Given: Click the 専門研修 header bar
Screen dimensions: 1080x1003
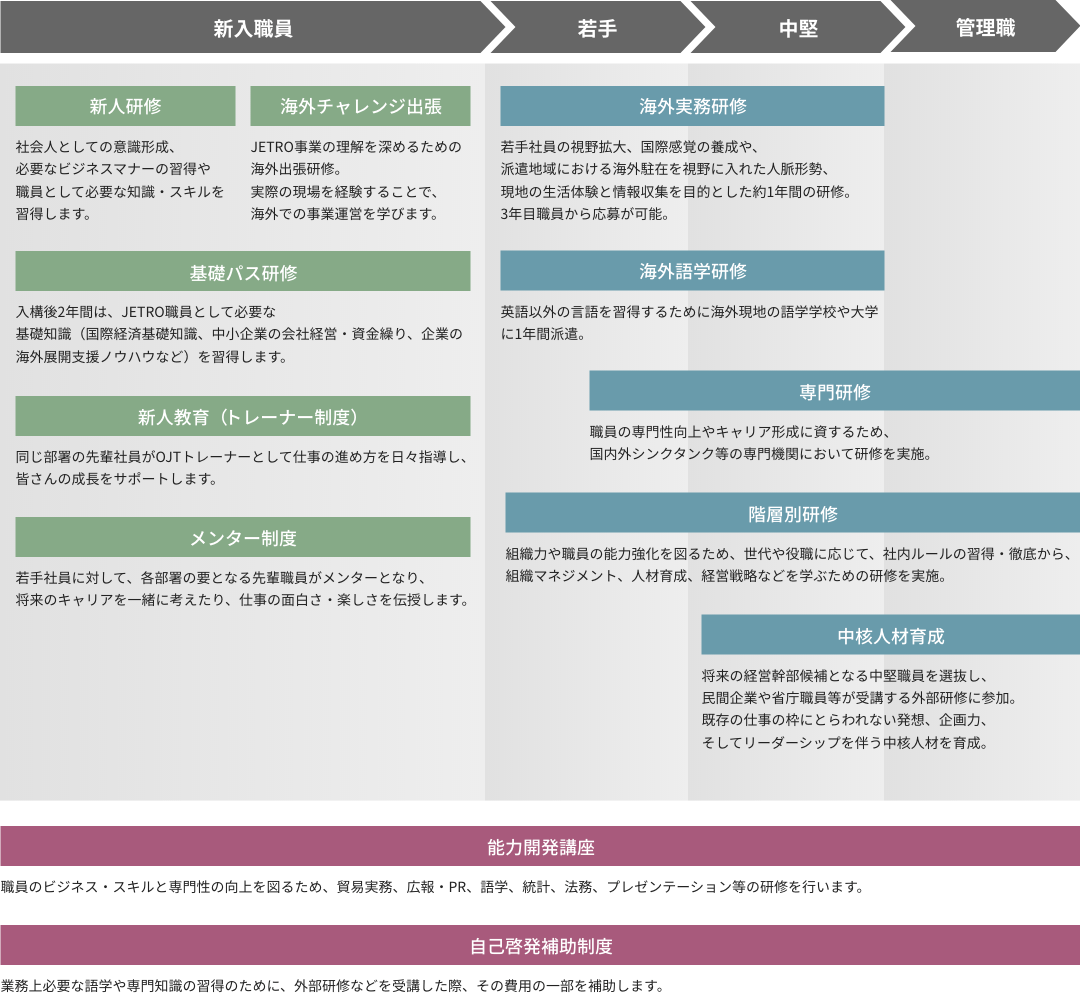Looking at the screenshot, I should point(834,391).
